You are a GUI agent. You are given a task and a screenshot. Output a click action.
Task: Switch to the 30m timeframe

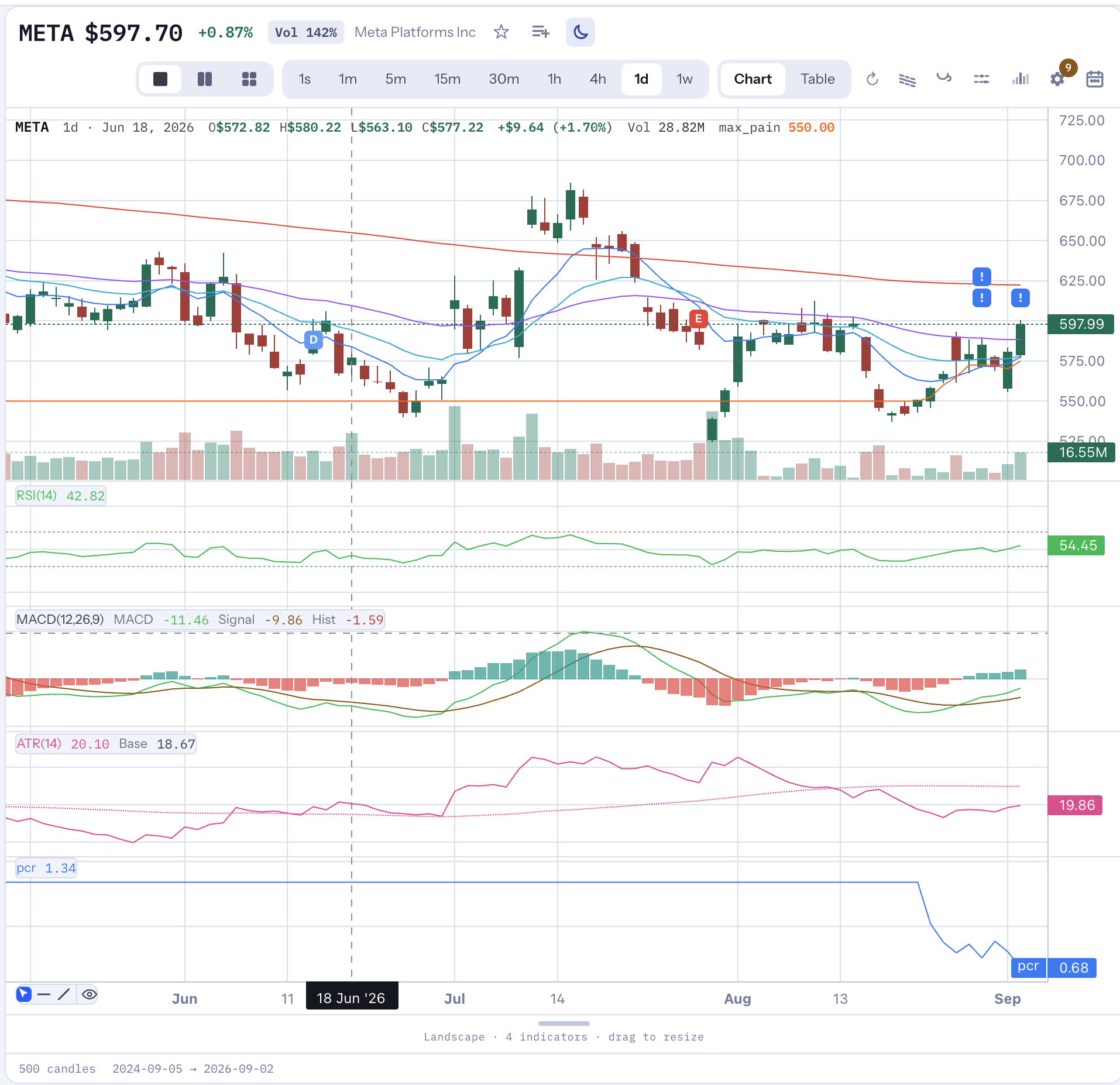tap(504, 79)
